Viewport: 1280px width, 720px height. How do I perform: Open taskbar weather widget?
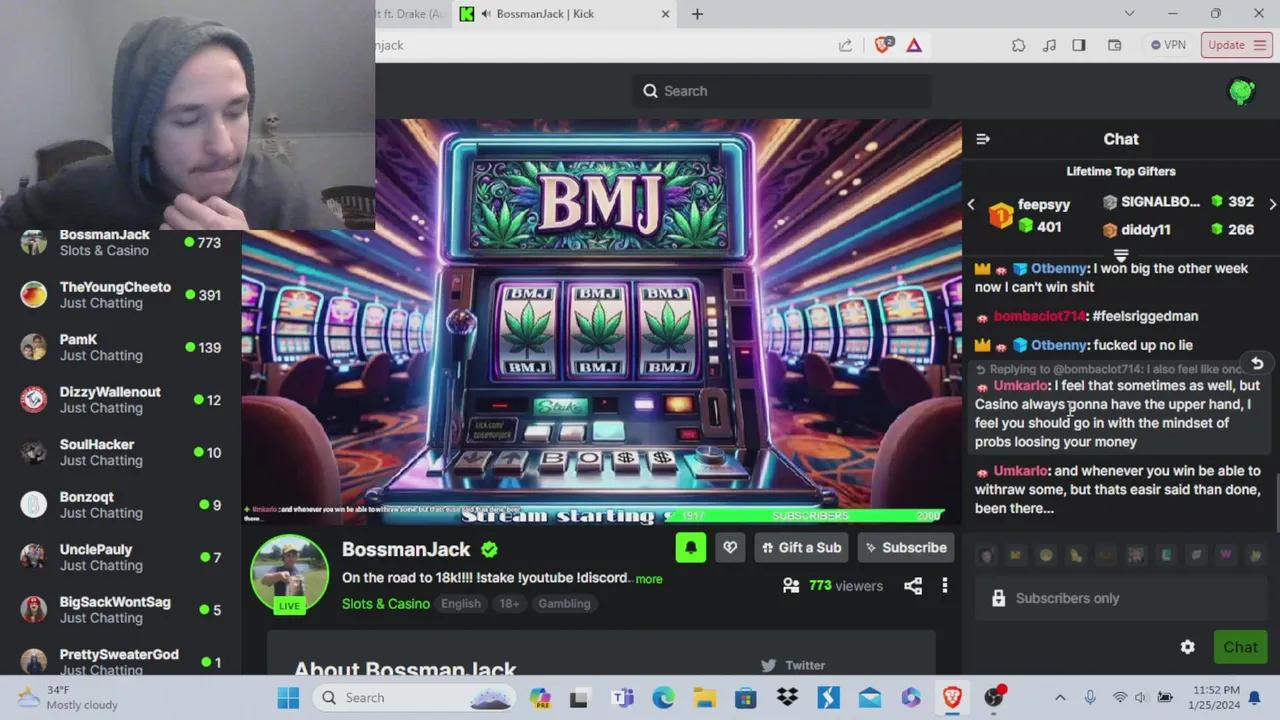68,697
